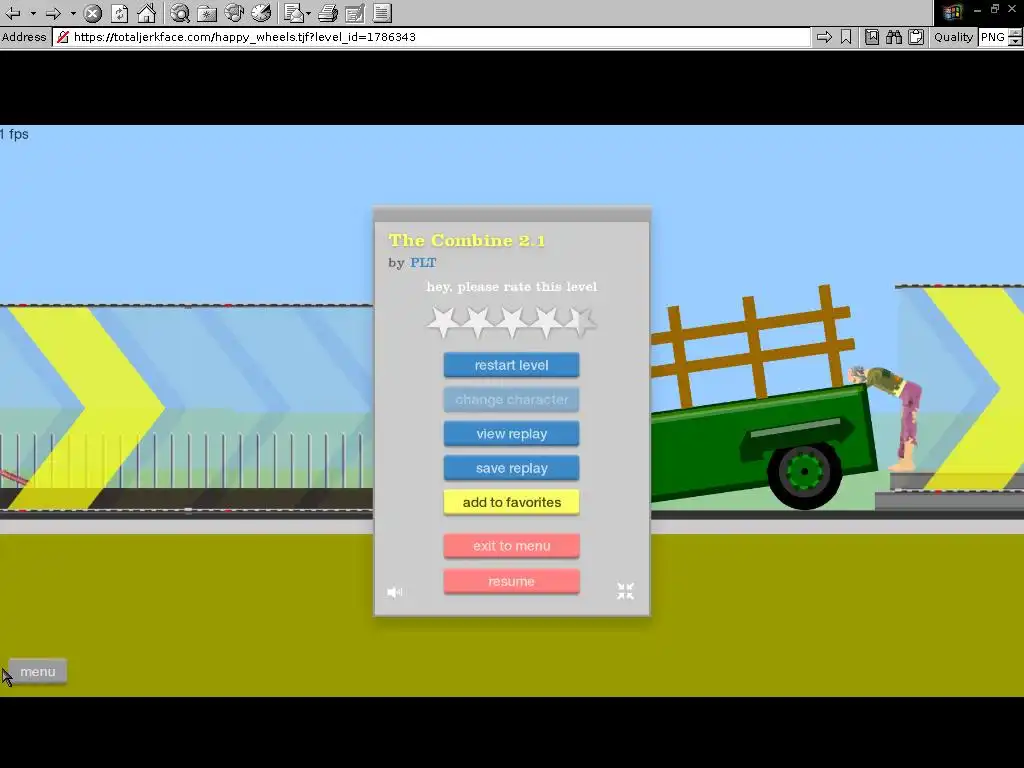
Task: Mute sound with the speaker icon
Action: (395, 592)
